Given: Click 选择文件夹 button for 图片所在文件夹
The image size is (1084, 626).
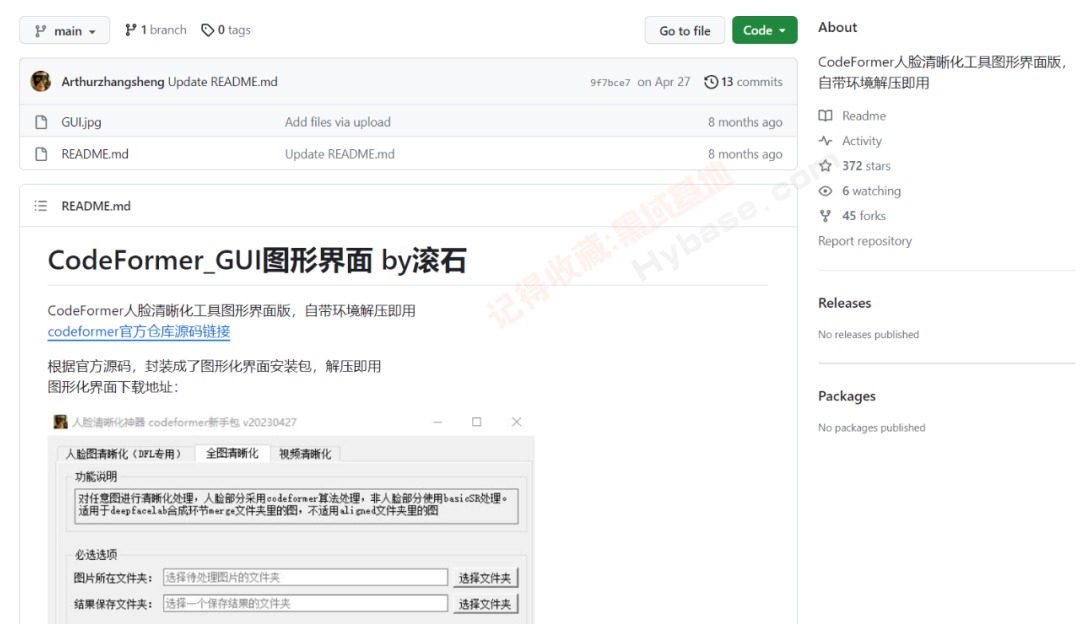Looking at the screenshot, I should (485, 578).
